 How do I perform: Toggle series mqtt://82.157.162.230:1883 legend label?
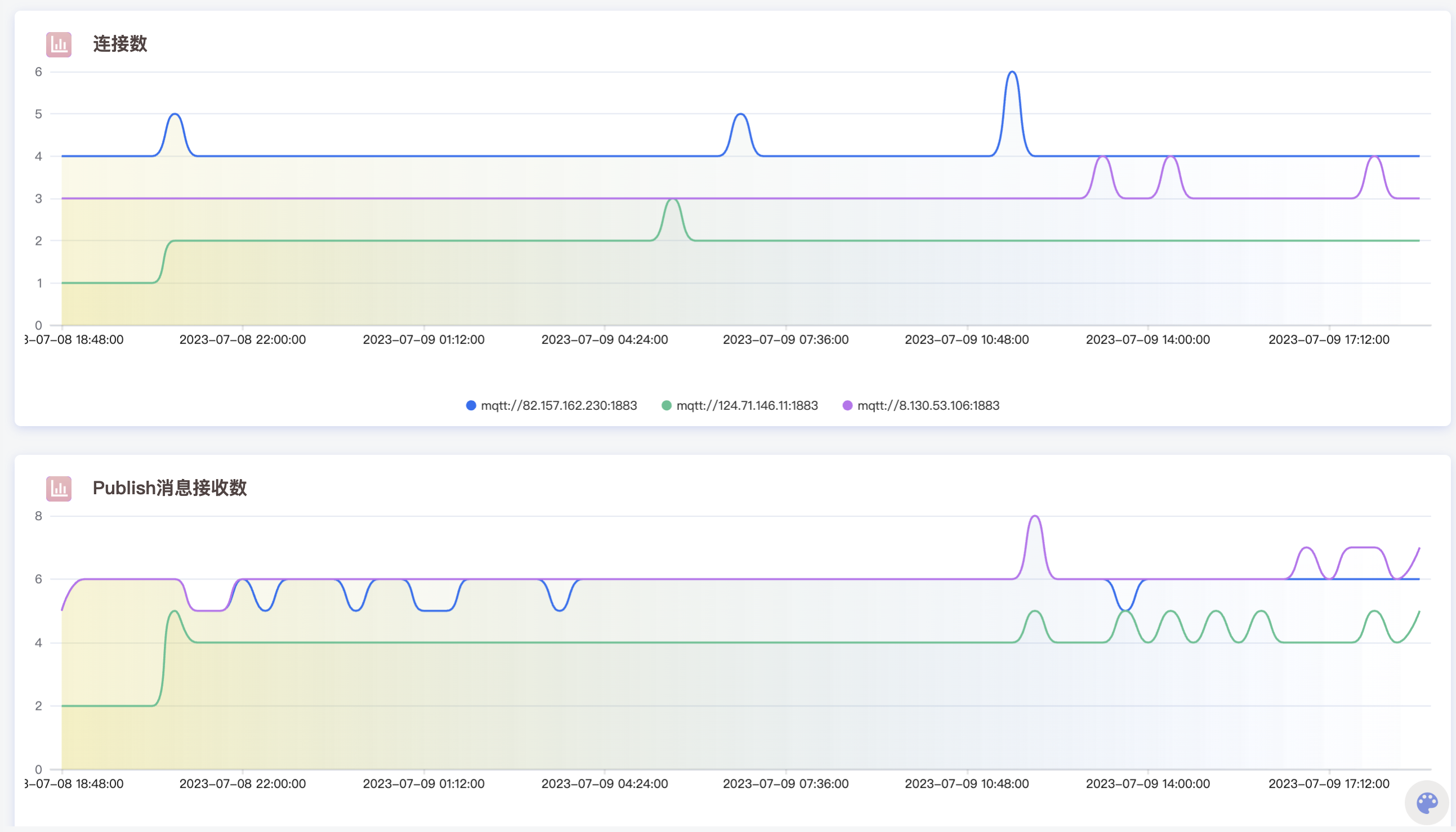pos(559,405)
